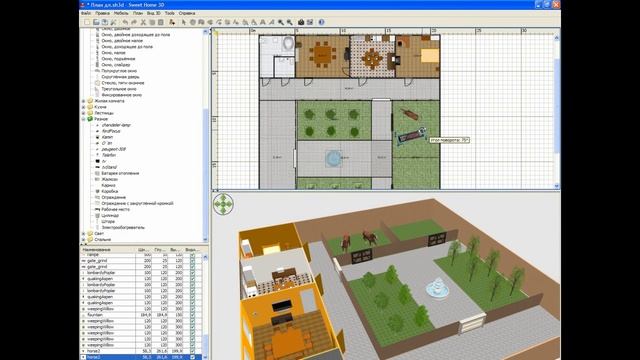Screen dimensions: 640x360
Task: Select the arrow Select-objects tool
Action: coord(184,22)
